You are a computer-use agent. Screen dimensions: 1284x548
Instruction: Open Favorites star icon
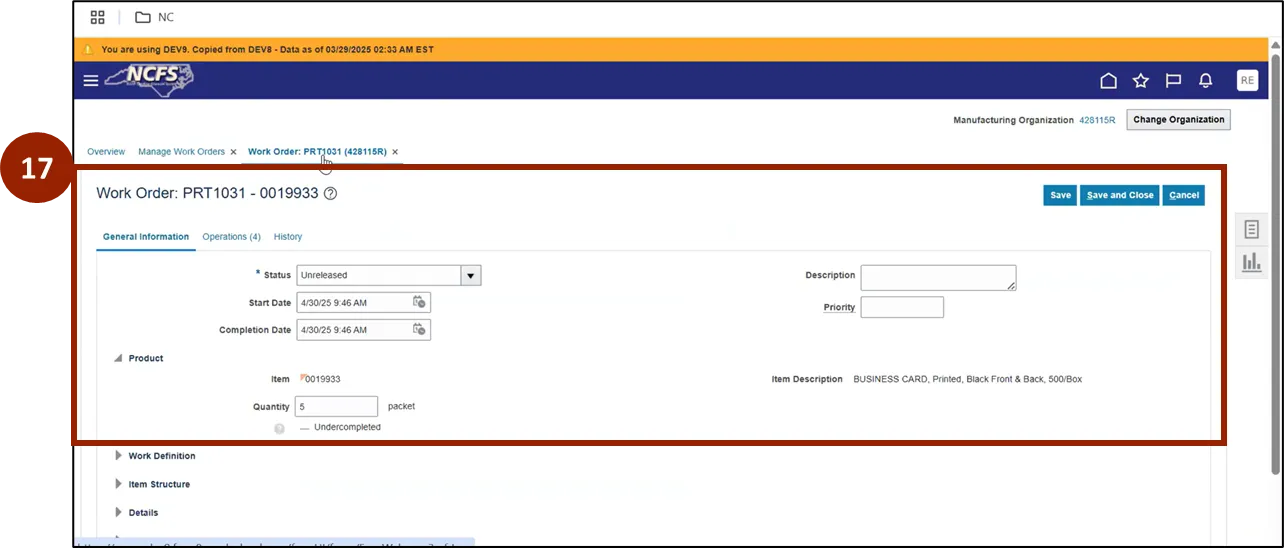[1140, 81]
